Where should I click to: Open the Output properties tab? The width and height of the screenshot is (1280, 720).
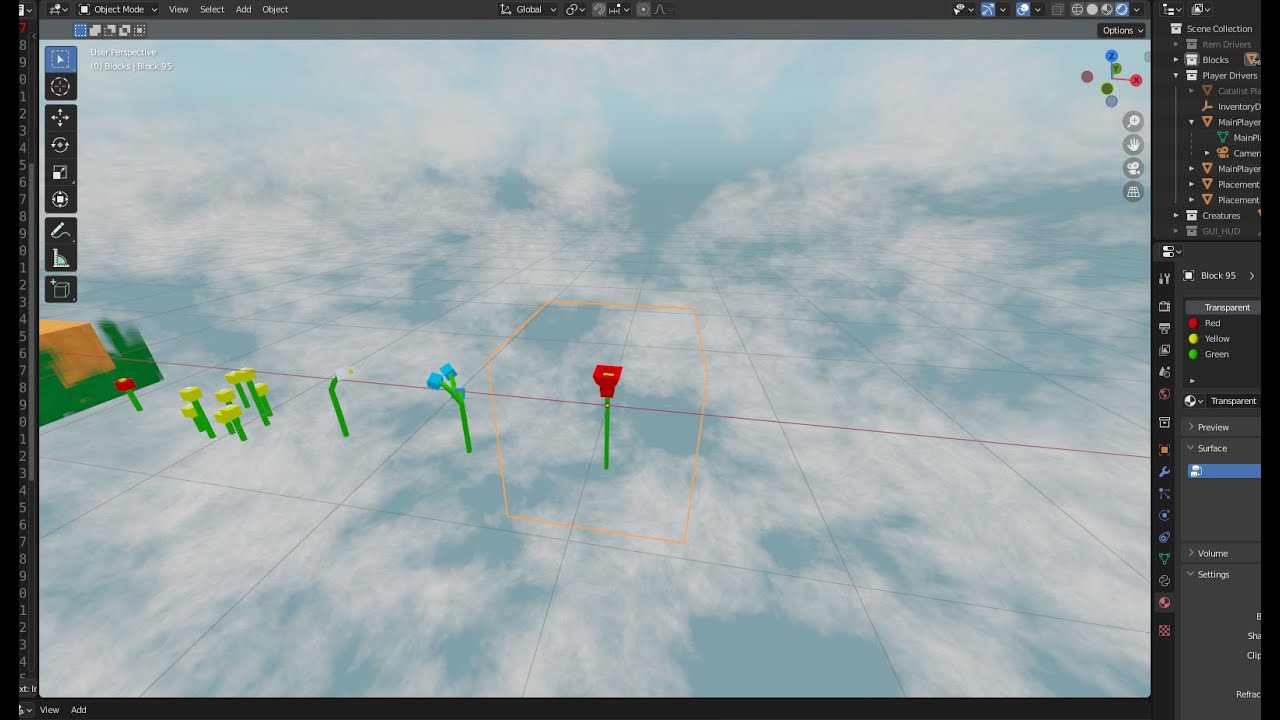(x=1164, y=328)
